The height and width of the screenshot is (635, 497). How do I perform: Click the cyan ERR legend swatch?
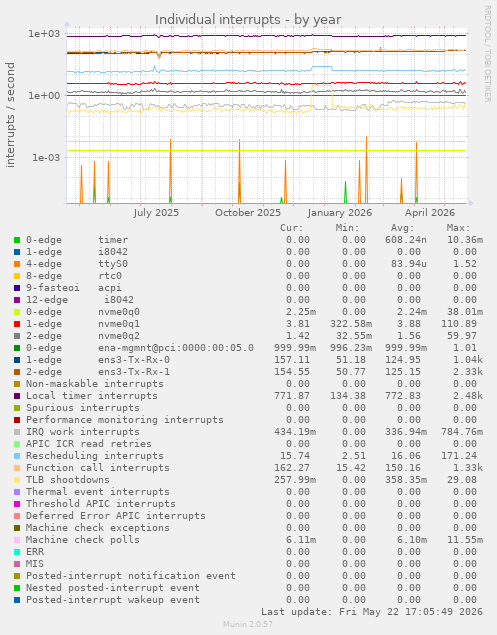17,552
